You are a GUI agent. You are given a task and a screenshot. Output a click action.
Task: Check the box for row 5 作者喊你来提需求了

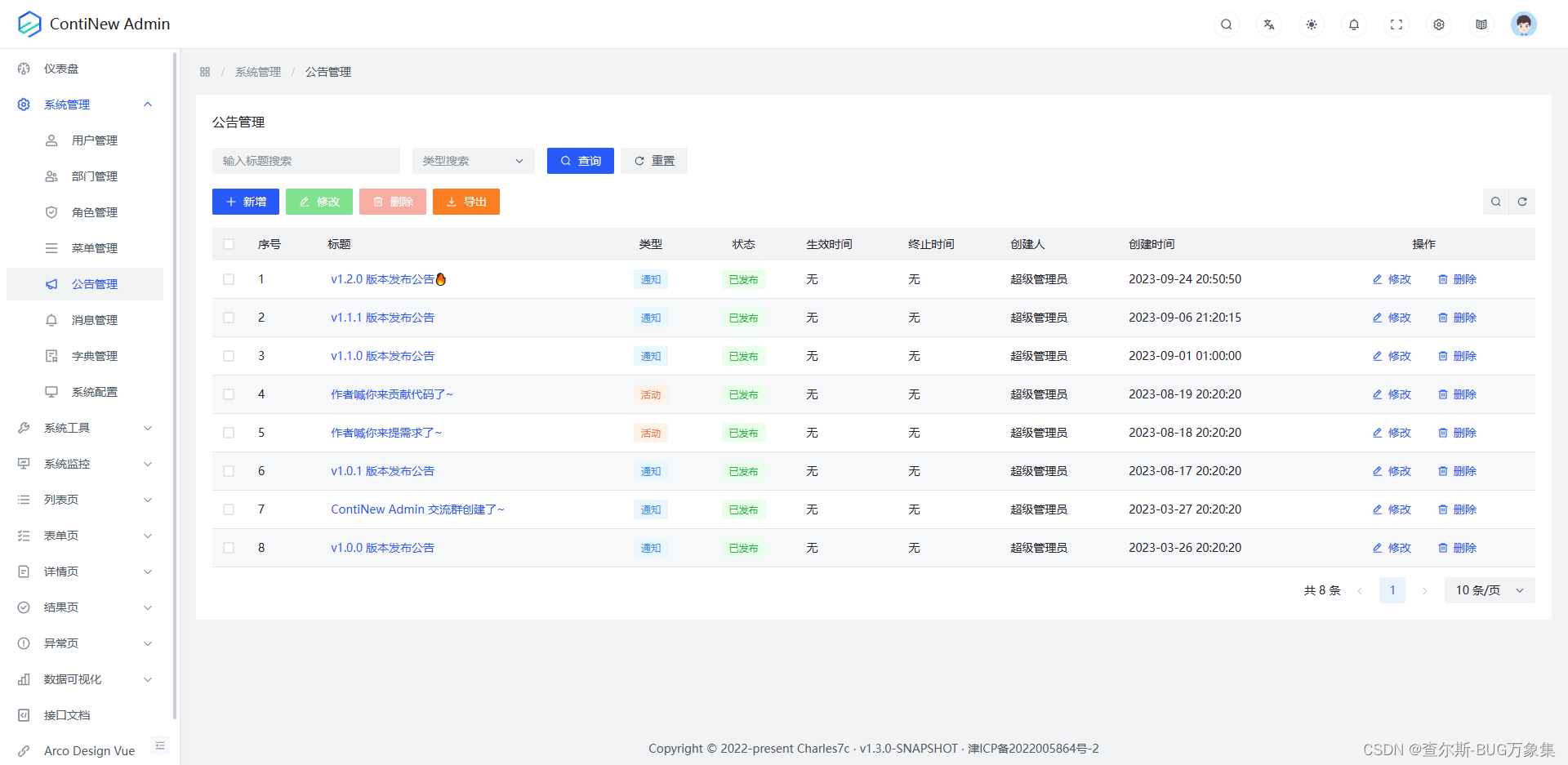[x=229, y=433]
